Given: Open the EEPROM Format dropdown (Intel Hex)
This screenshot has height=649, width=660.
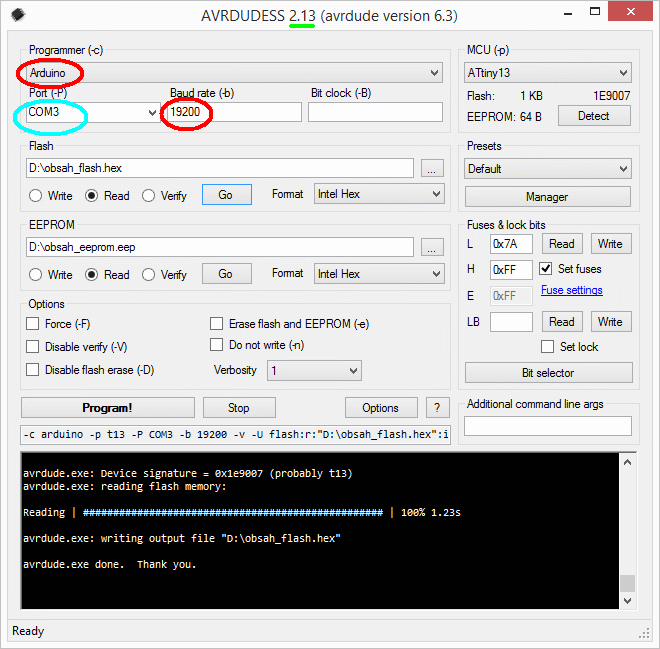Looking at the screenshot, I should pos(379,274).
